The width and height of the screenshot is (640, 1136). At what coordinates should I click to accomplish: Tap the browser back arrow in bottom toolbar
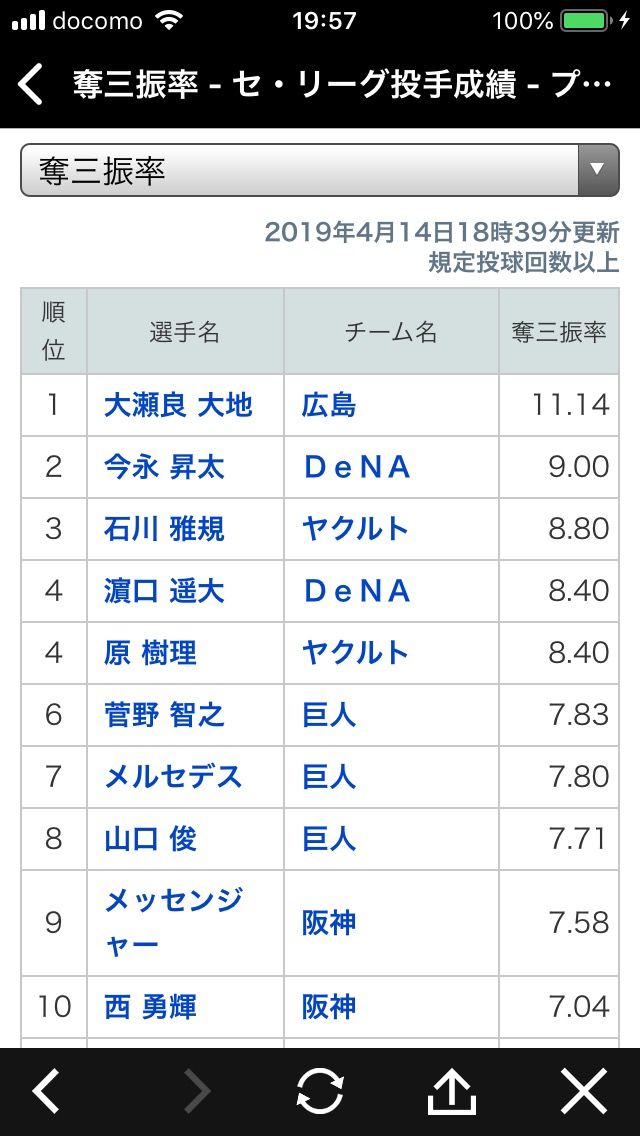point(46,1091)
